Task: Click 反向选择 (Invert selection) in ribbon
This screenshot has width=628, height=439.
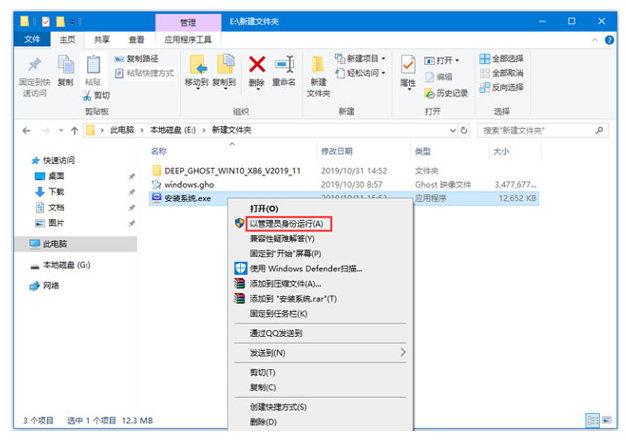Action: (x=500, y=87)
